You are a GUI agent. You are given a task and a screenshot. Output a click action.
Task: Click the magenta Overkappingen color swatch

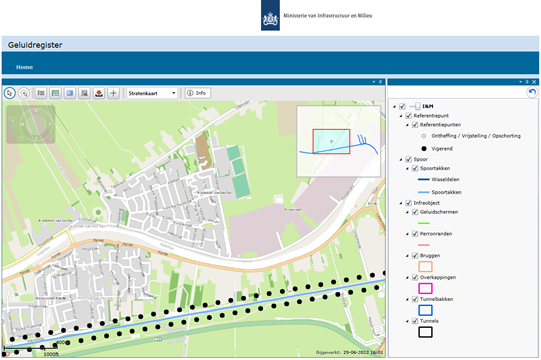(x=425, y=288)
